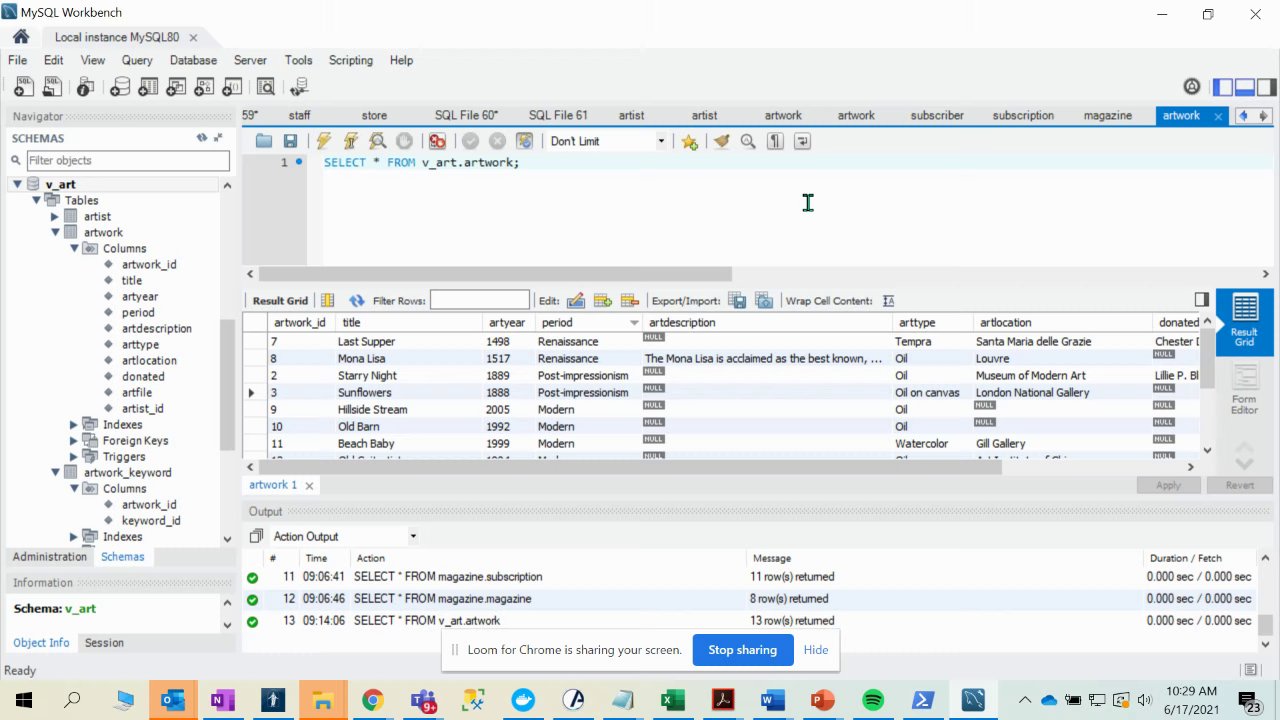Toggle invisible characters display in editor
The height and width of the screenshot is (720, 1280).
pos(774,142)
